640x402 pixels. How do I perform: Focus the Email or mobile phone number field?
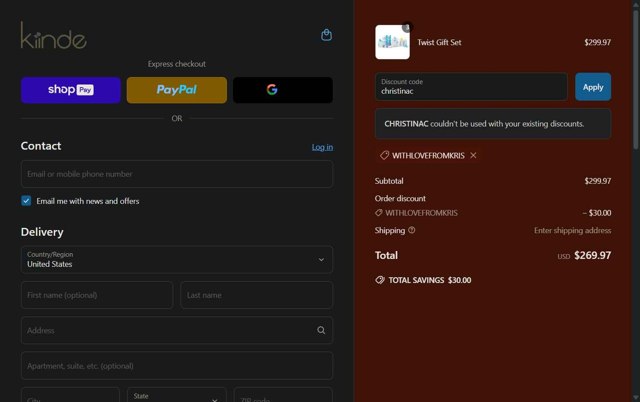[x=177, y=174]
